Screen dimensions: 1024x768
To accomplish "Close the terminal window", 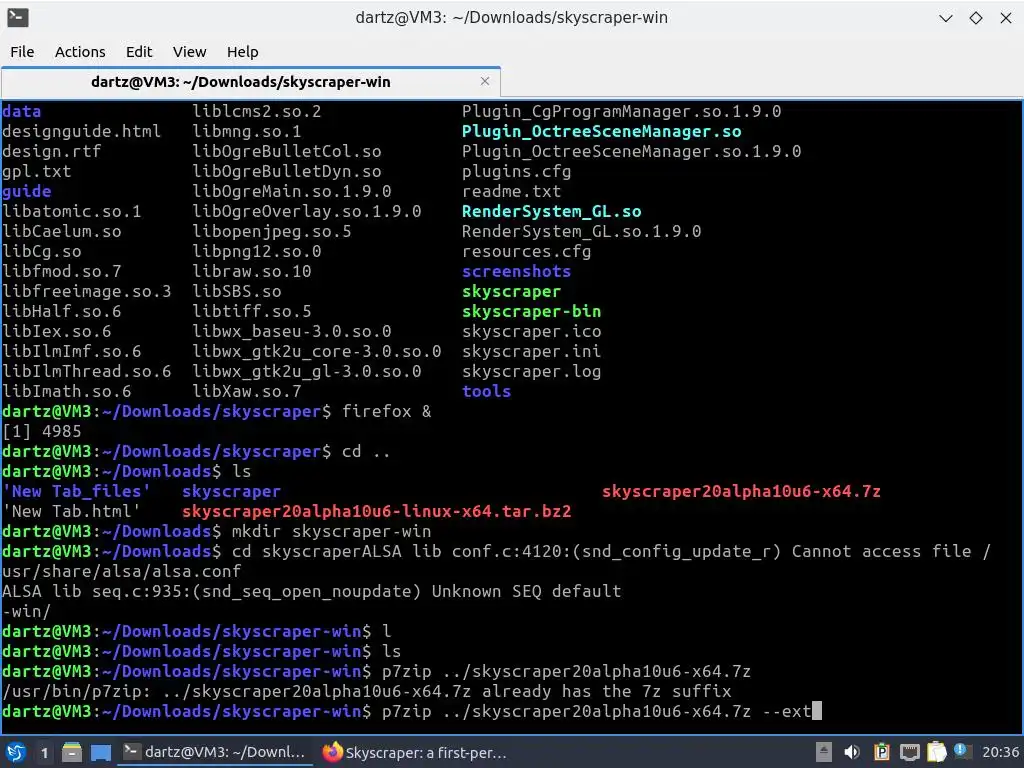I will (x=1006, y=18).
